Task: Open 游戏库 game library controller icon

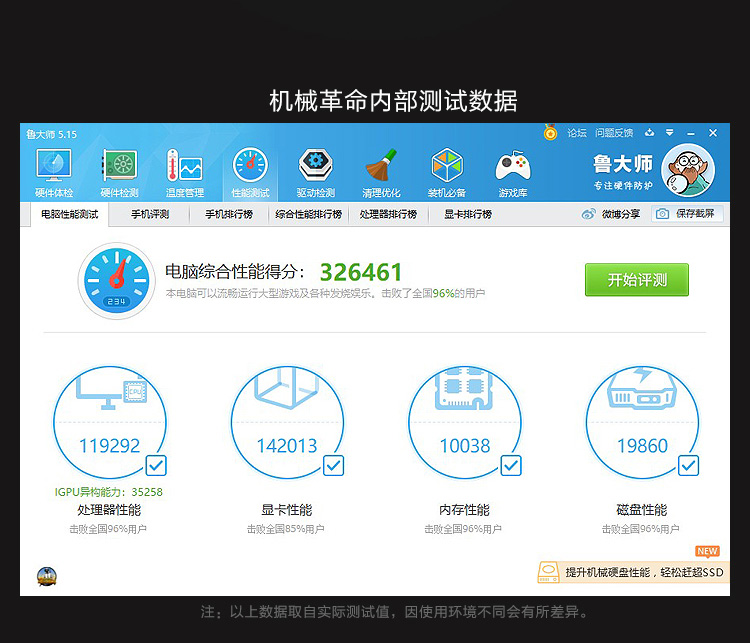Action: pyautogui.click(x=513, y=166)
